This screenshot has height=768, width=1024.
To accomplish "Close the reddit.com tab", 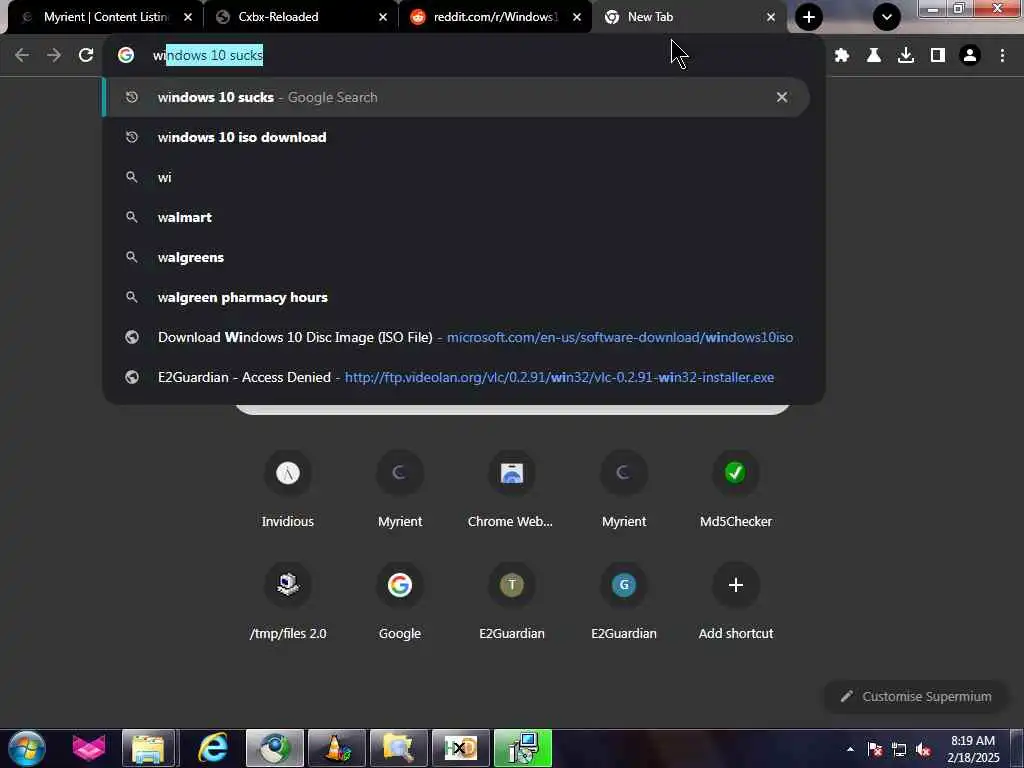I will [x=577, y=17].
